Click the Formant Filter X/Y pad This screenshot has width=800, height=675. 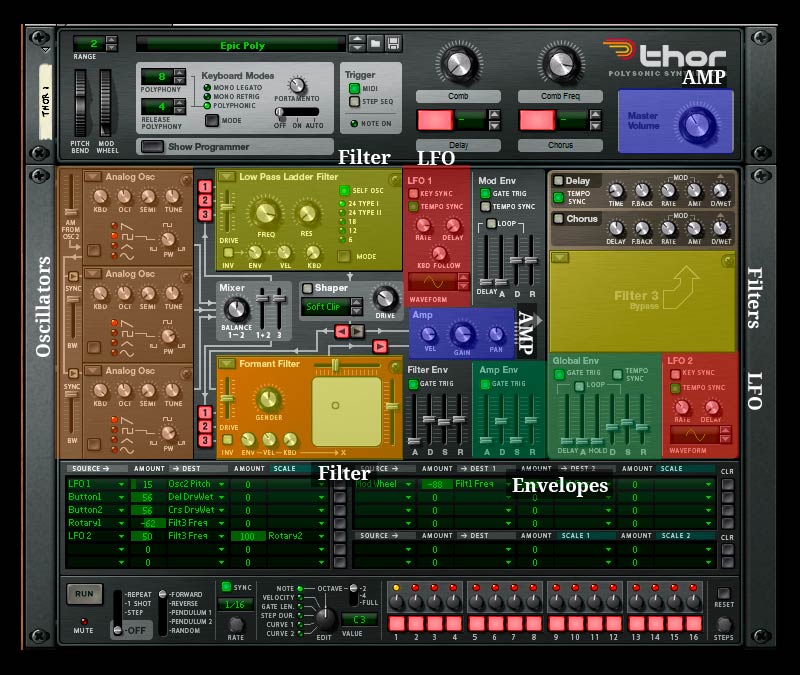[347, 412]
